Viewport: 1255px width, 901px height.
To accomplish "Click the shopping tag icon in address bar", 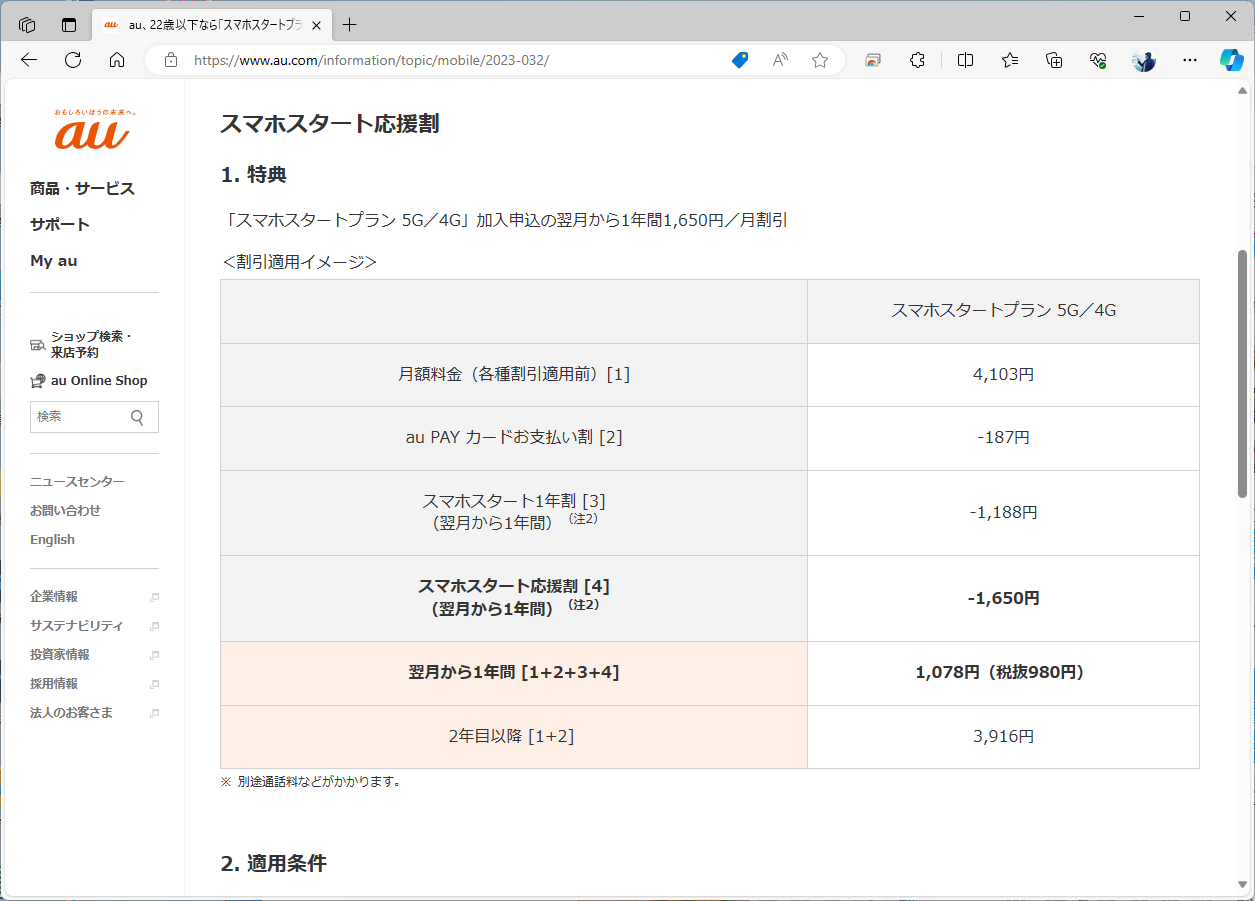I will pos(739,60).
